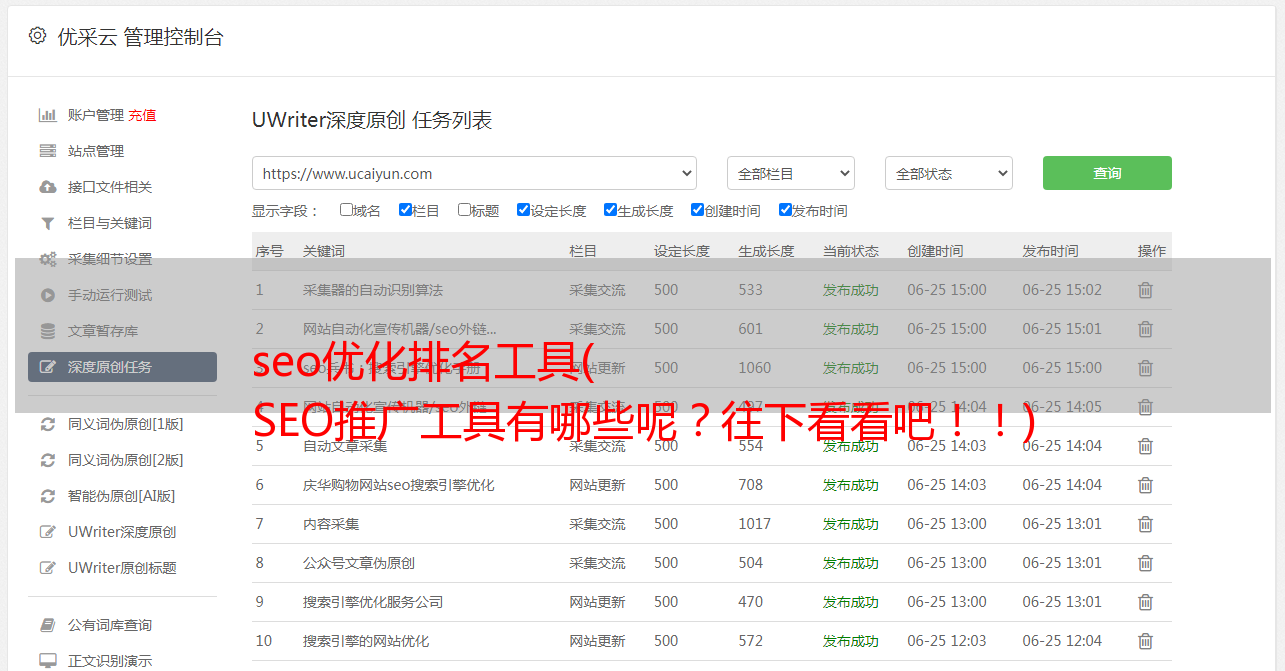Click the 同义词伪原创[2版] refresh icon

[47, 460]
